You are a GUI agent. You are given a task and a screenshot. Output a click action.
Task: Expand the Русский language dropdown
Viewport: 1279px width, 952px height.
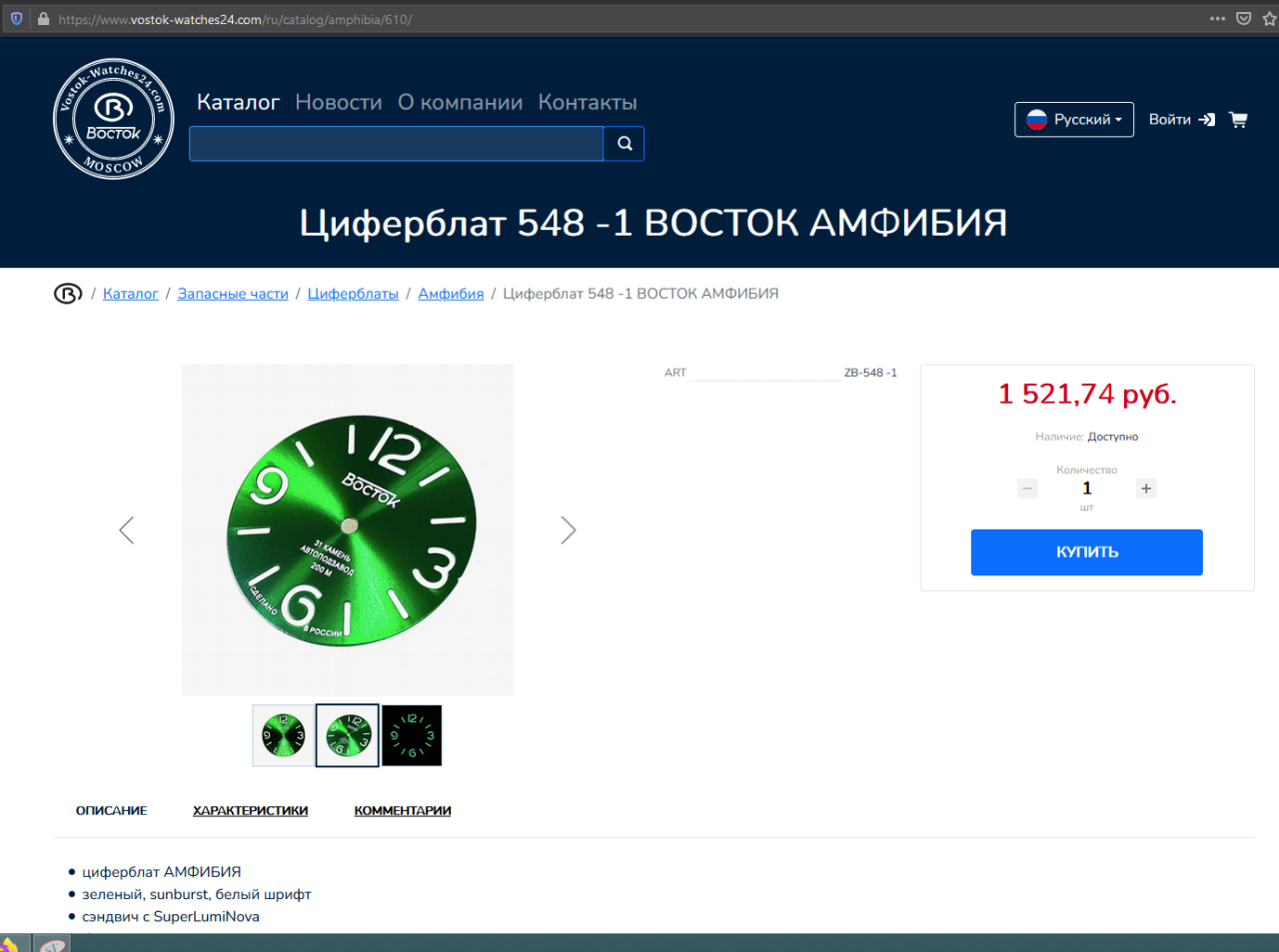click(1074, 120)
